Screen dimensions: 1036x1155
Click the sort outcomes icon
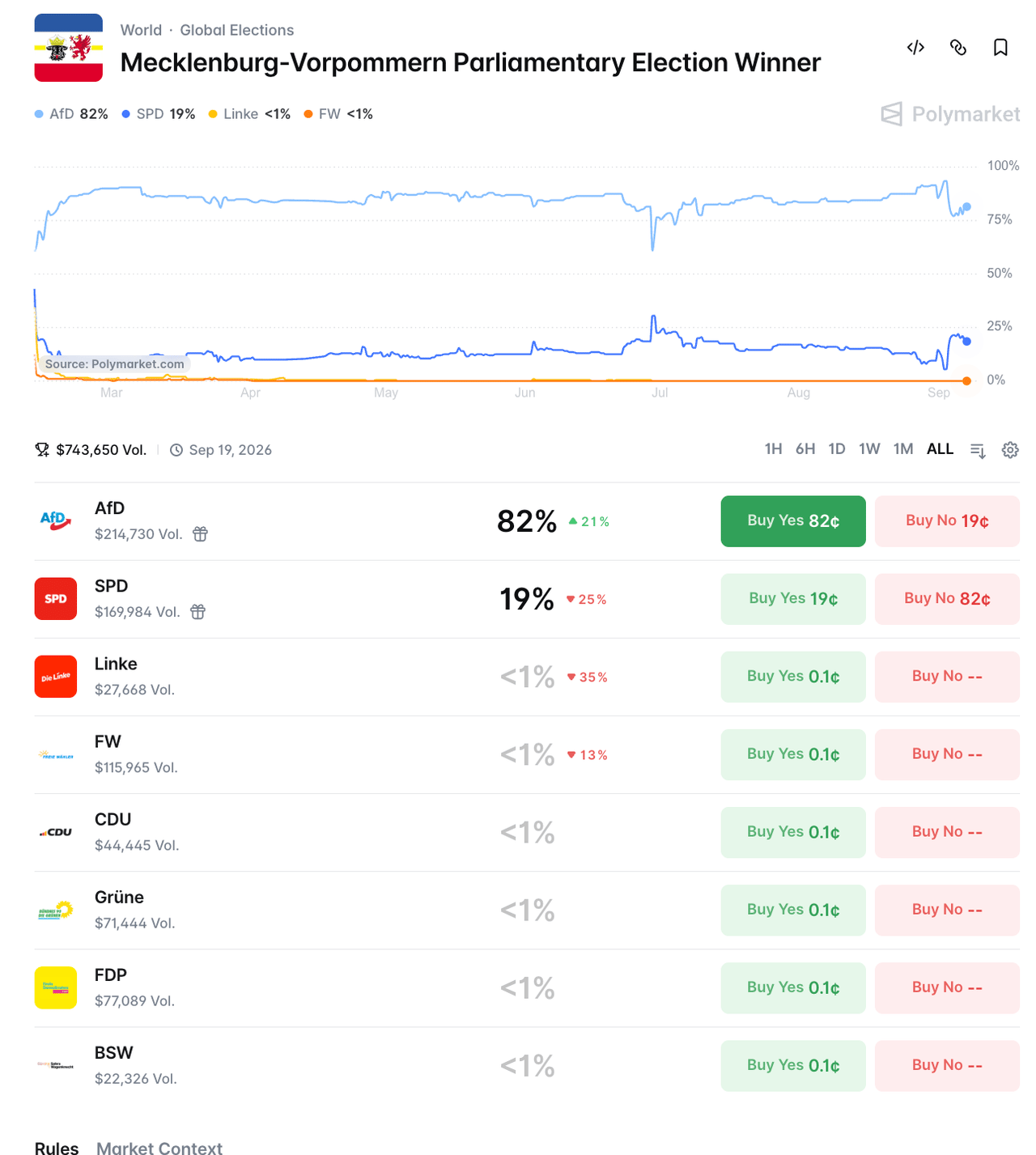click(x=978, y=450)
